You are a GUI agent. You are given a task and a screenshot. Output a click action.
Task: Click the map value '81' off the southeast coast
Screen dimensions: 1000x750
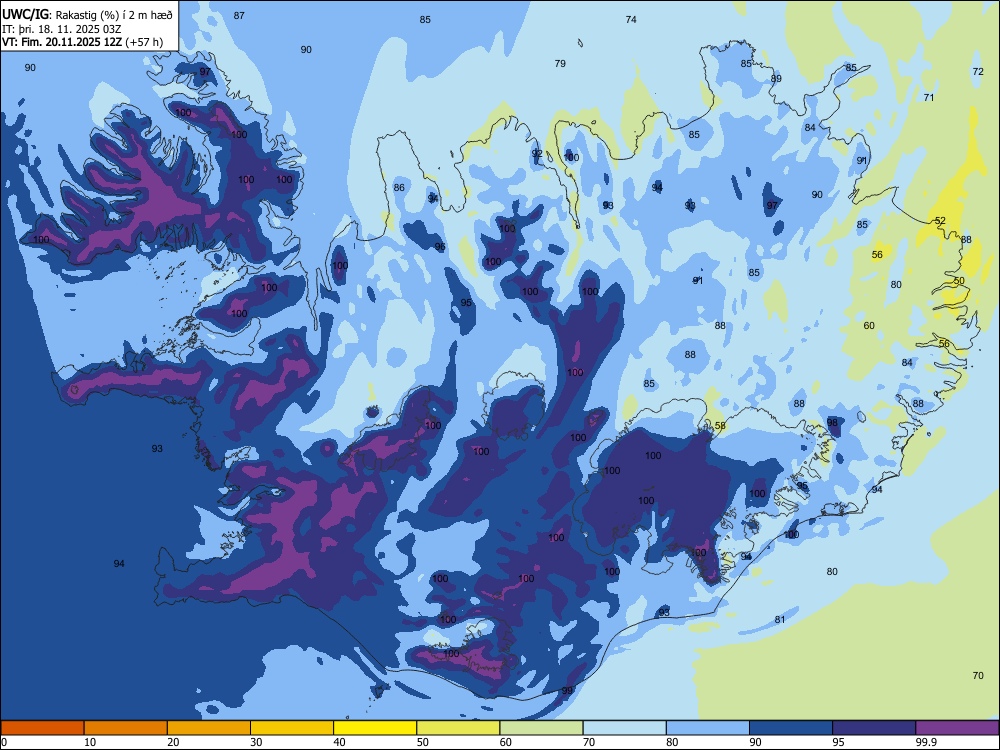(780, 620)
